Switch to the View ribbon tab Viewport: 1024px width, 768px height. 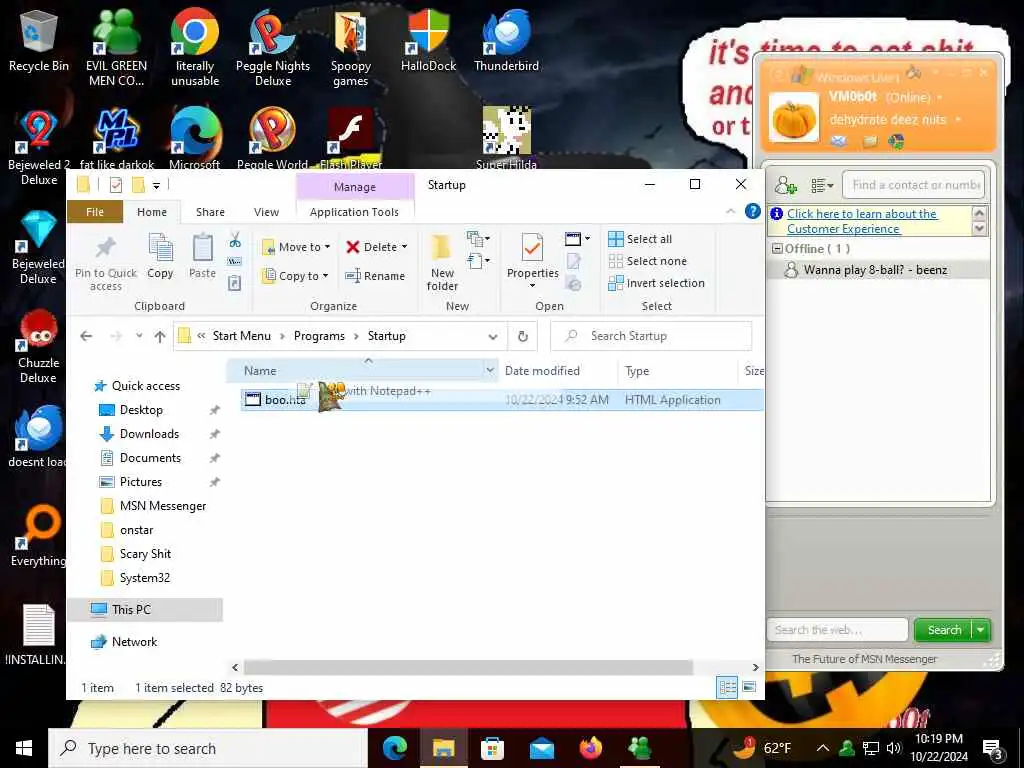266,212
